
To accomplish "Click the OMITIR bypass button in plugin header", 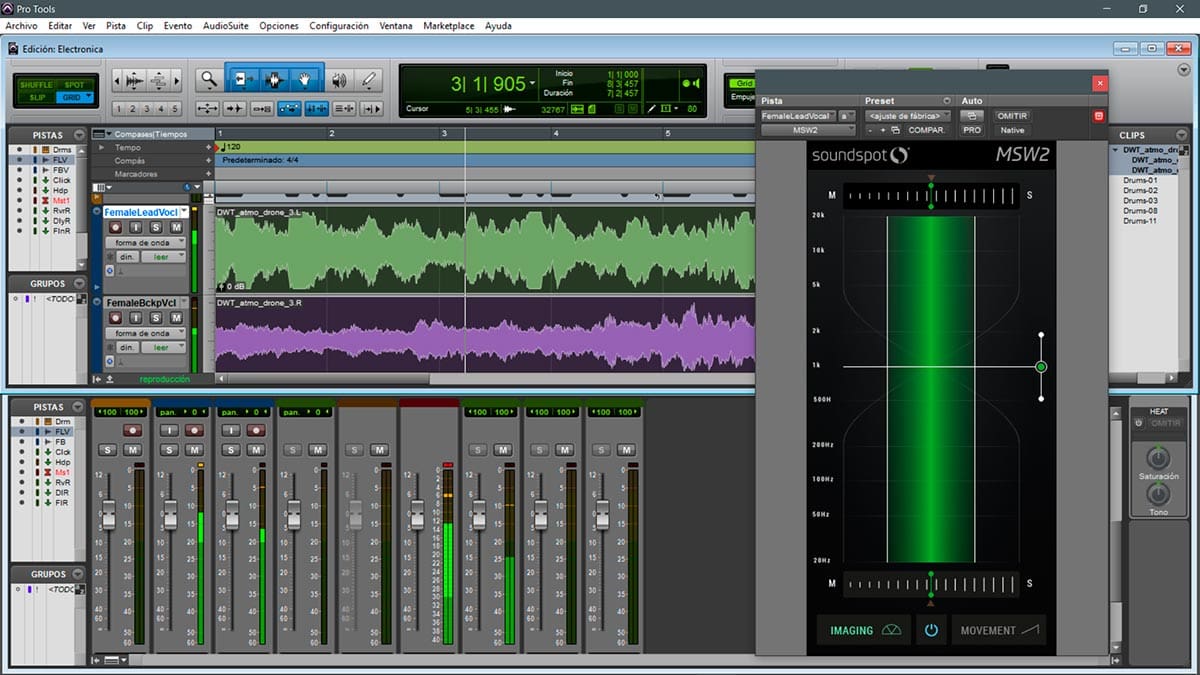I will 1012,116.
